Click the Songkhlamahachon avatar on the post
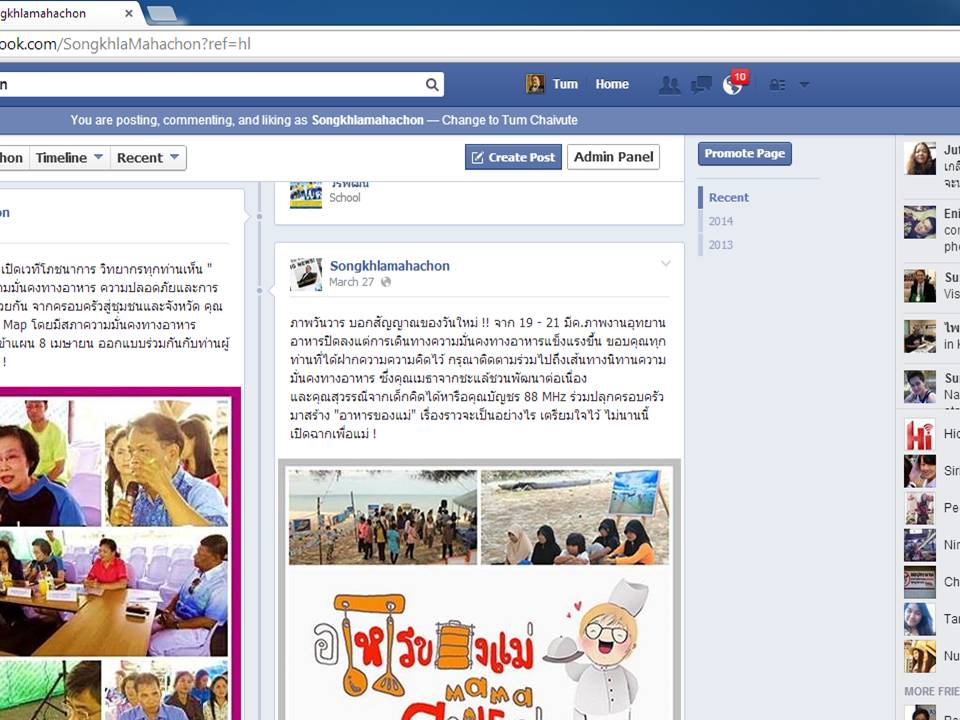Image resolution: width=960 pixels, height=720 pixels. click(306, 273)
